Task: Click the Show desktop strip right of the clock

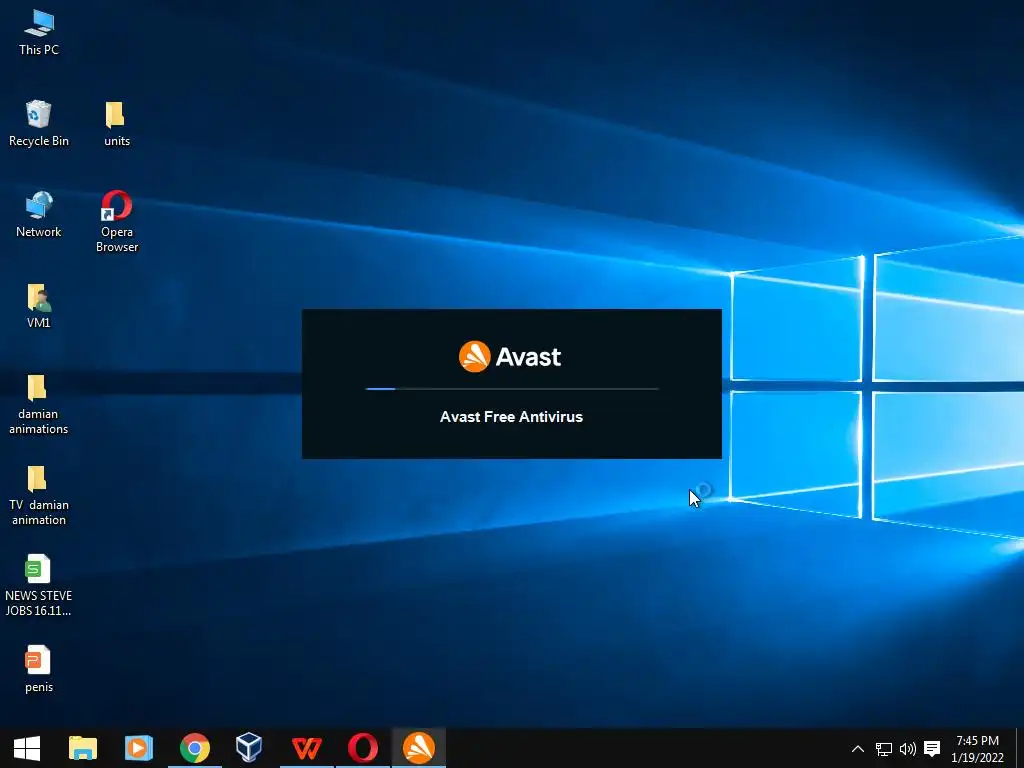Action: (x=1020, y=748)
